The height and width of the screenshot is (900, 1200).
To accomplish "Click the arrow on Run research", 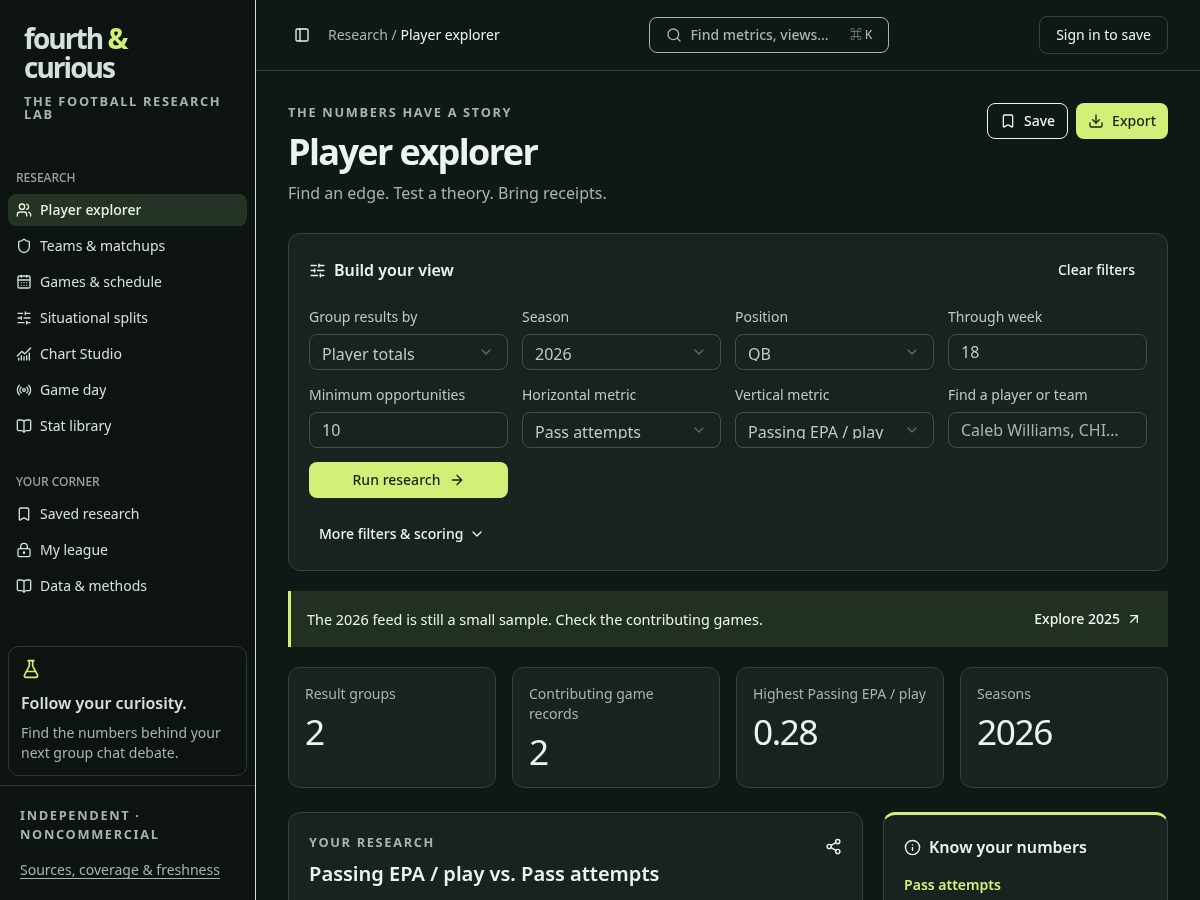I will 457,480.
